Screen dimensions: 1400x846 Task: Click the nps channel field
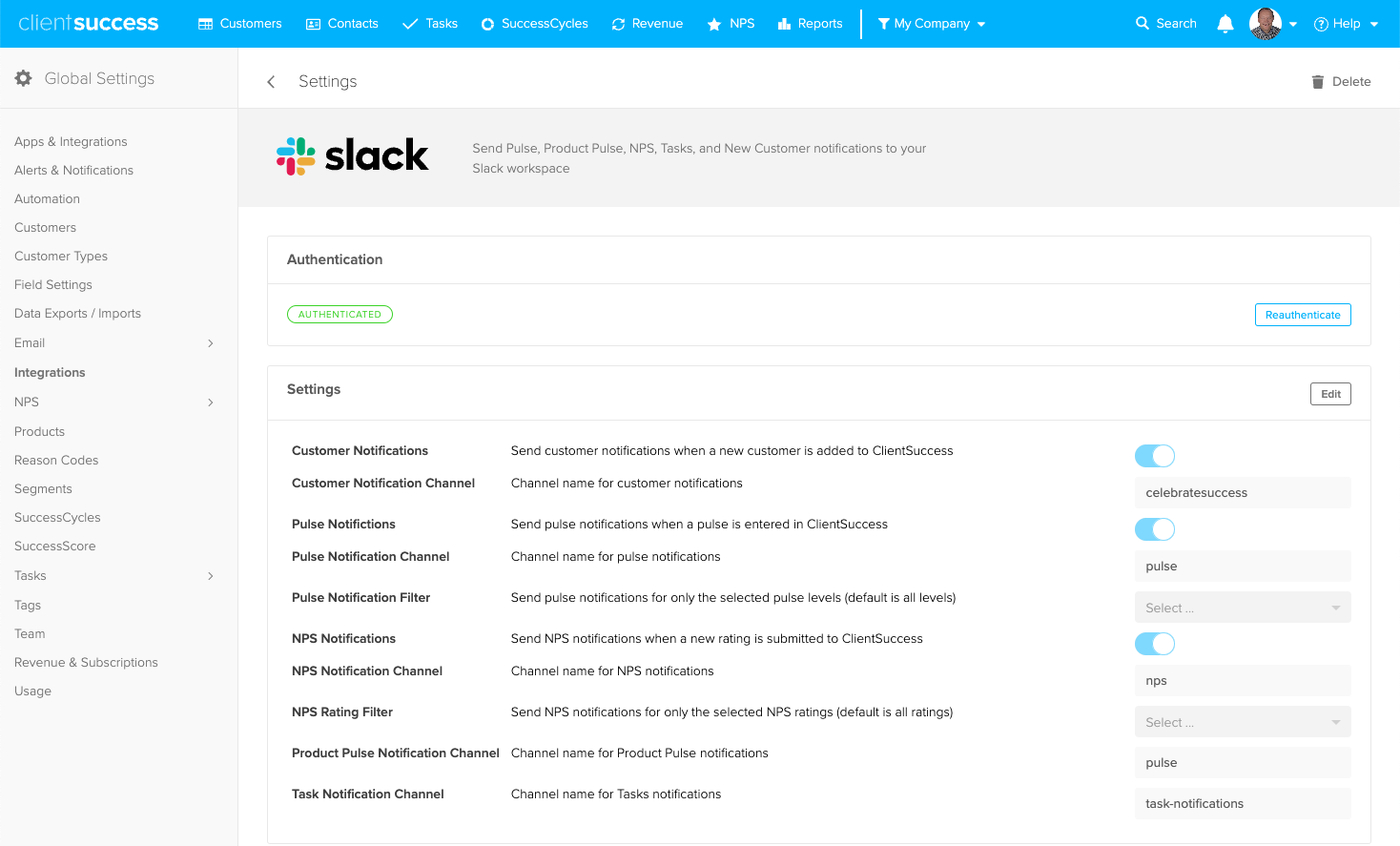(1243, 680)
